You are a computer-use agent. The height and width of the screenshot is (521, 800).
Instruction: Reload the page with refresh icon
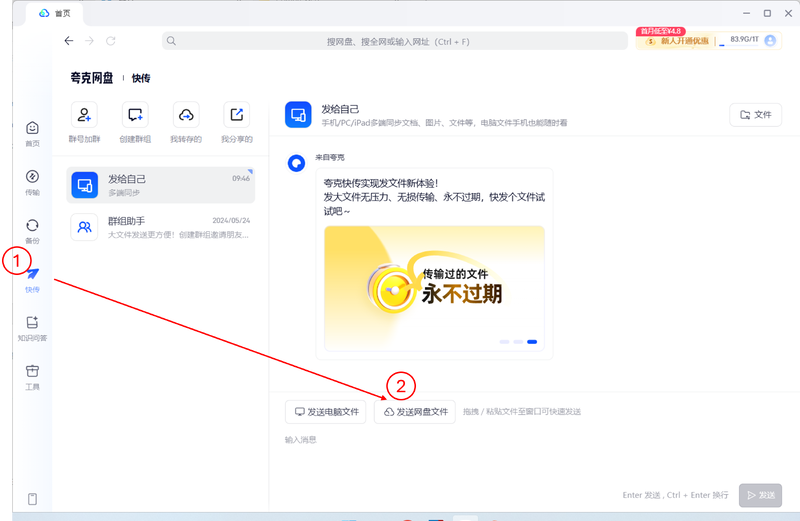tap(111, 41)
